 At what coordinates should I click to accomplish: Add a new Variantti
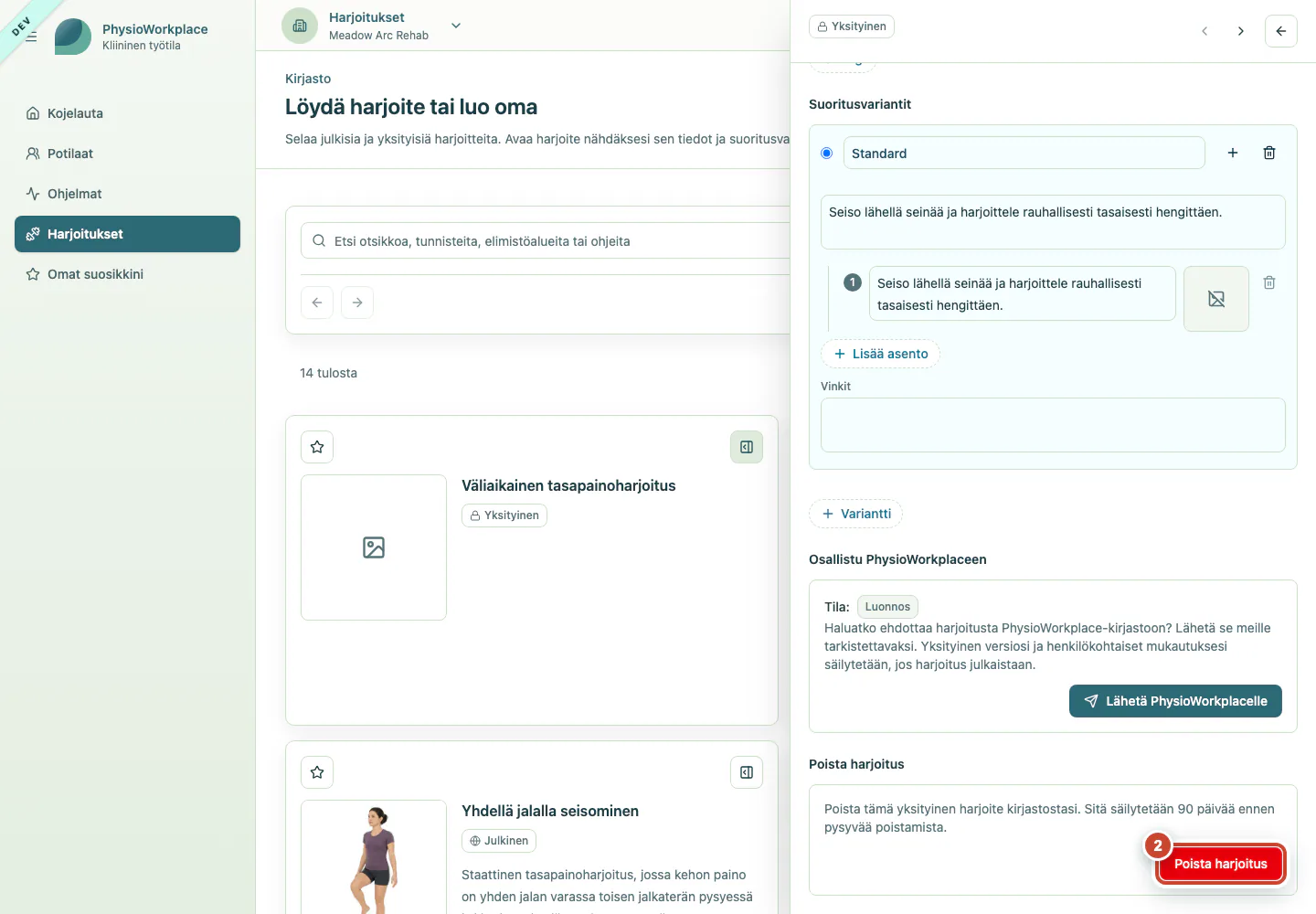[x=856, y=514]
